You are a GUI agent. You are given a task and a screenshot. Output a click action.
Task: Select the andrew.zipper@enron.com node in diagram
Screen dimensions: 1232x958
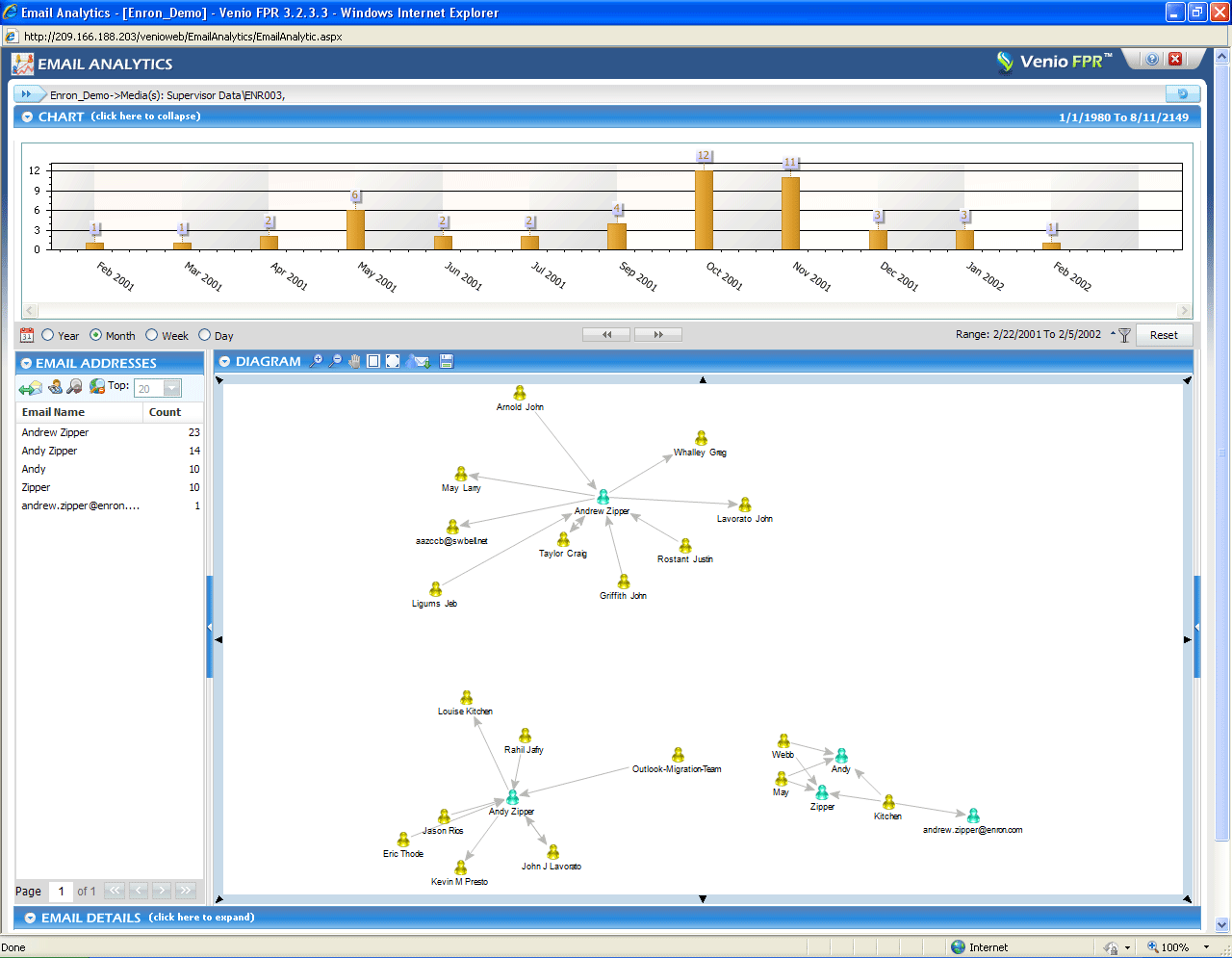coord(973,816)
